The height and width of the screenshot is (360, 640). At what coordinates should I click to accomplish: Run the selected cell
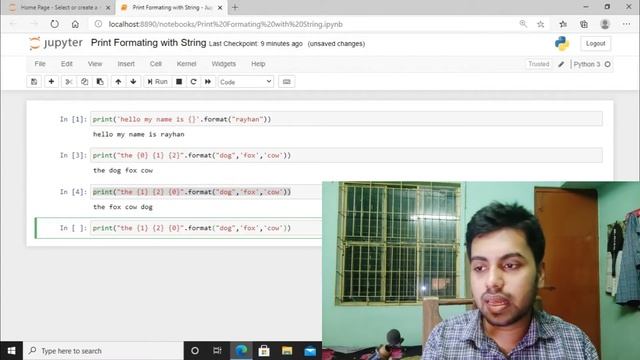pyautogui.click(x=158, y=82)
